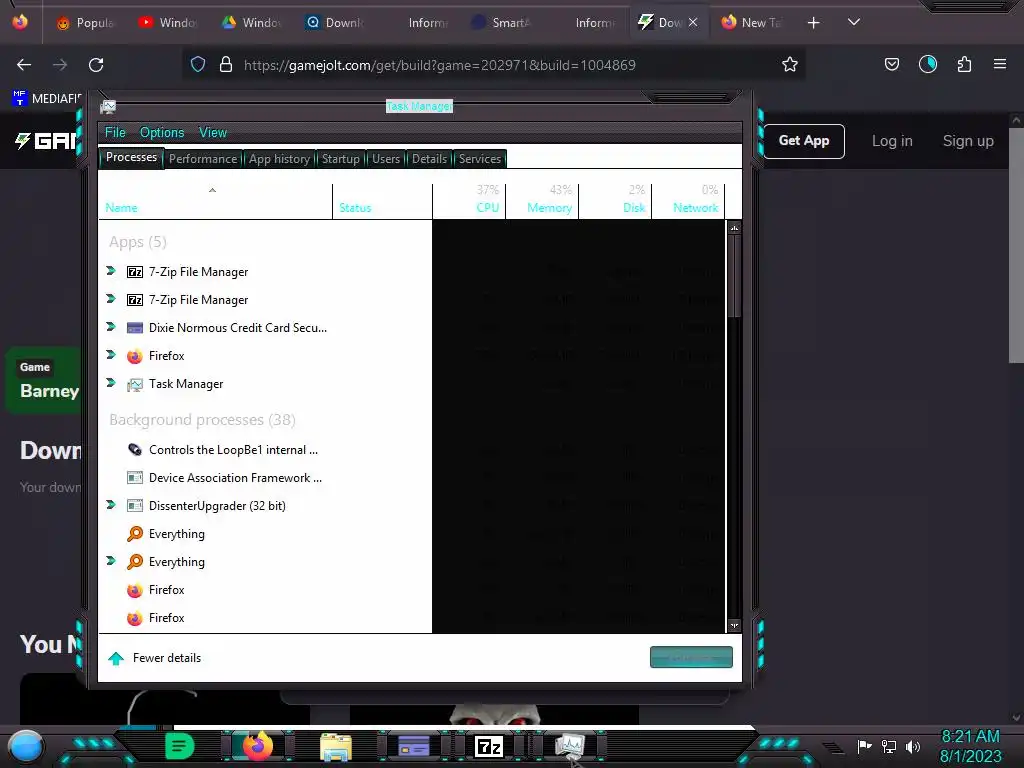Expand the Firefox app process group
The height and width of the screenshot is (768, 1024).
(x=110, y=355)
